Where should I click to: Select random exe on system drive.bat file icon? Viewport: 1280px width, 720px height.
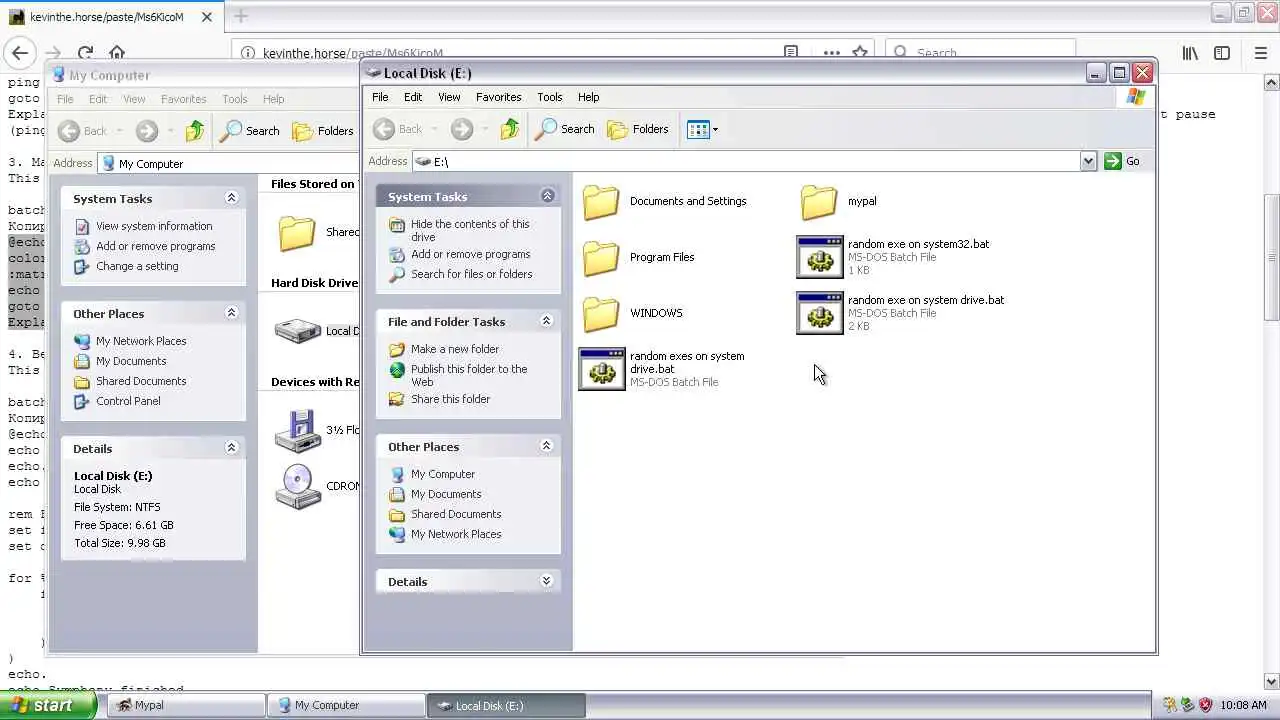[x=819, y=313]
